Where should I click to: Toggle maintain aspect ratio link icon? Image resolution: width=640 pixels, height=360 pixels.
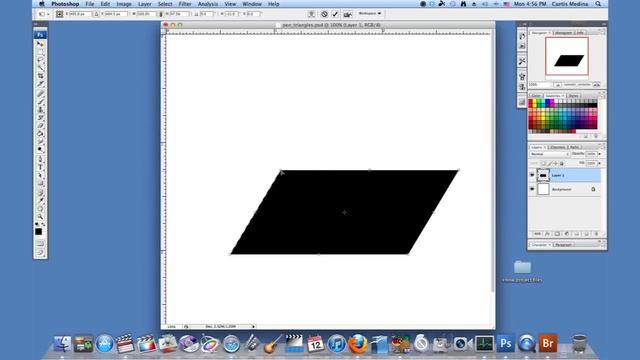click(160, 14)
